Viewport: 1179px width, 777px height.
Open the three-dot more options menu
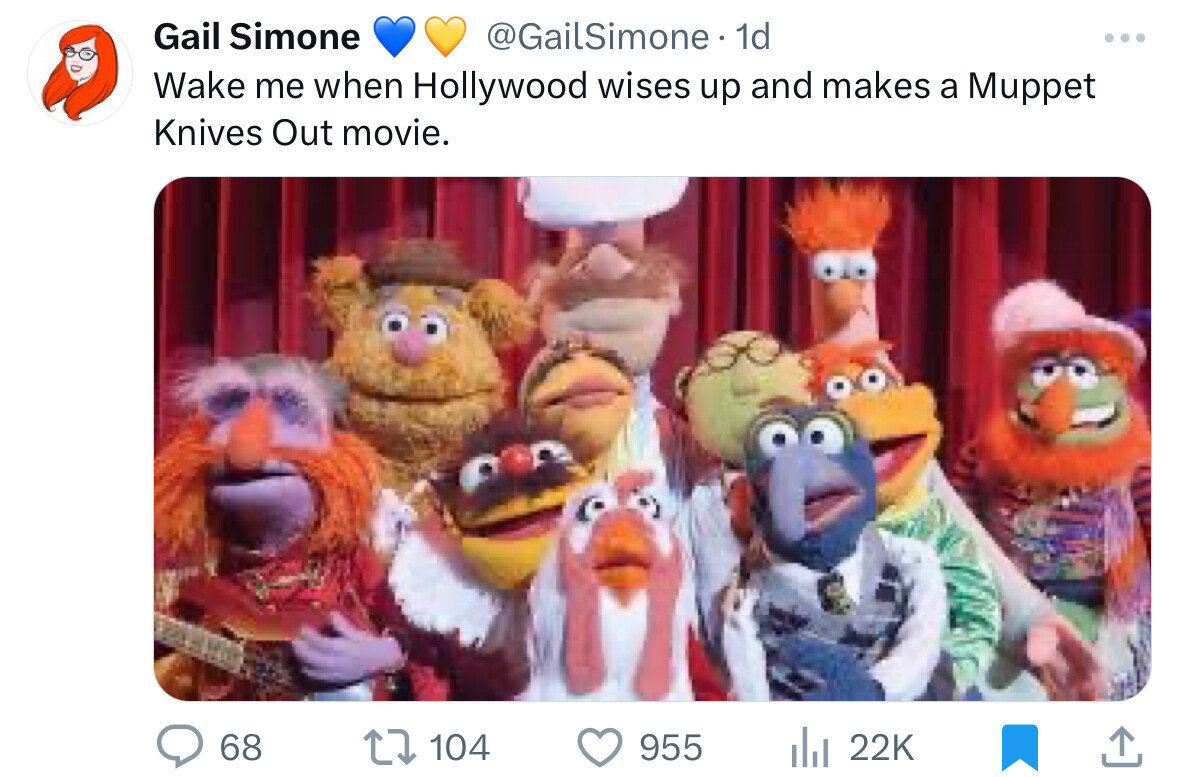1124,38
